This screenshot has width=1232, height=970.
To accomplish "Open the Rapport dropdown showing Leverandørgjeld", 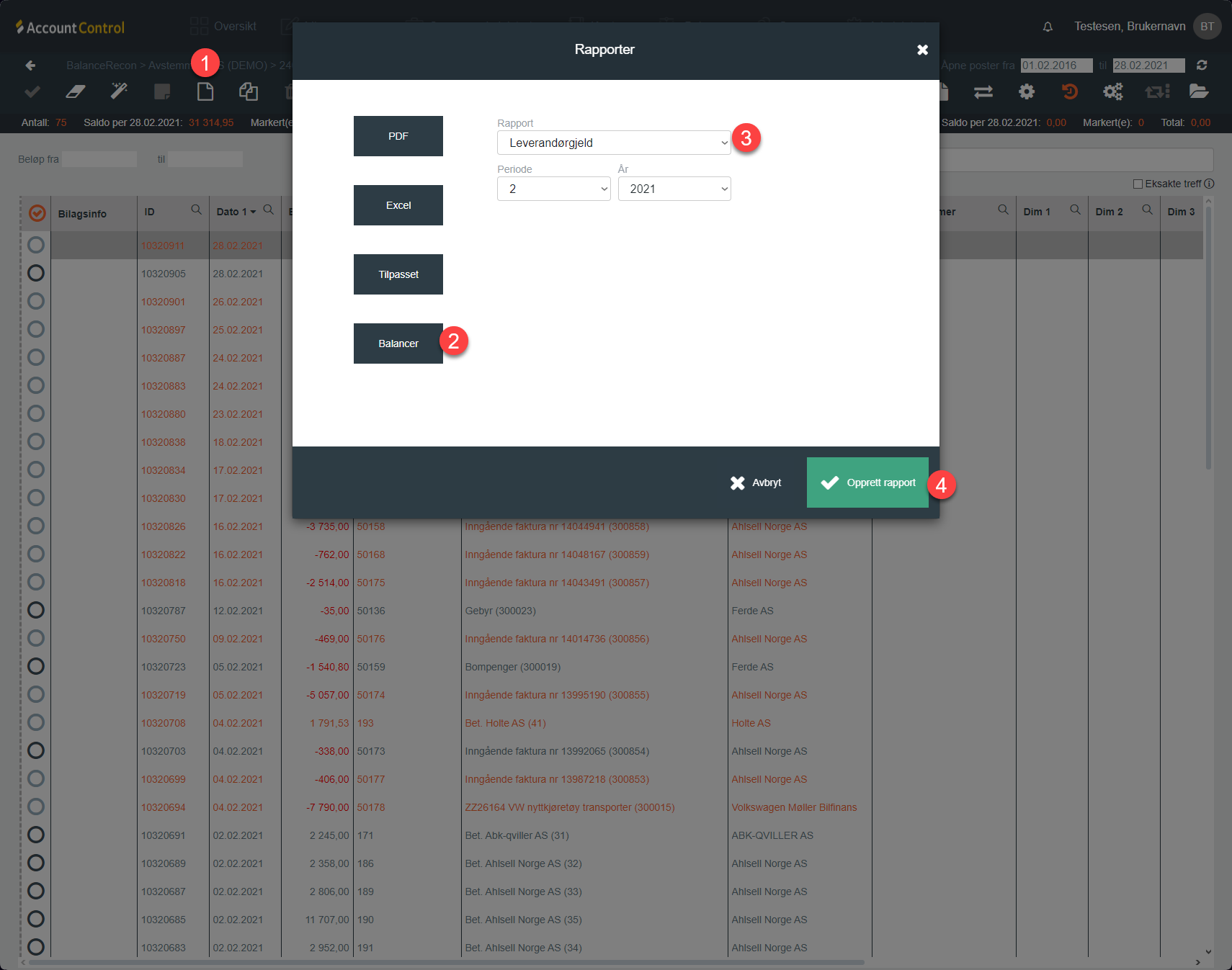I will 614,143.
